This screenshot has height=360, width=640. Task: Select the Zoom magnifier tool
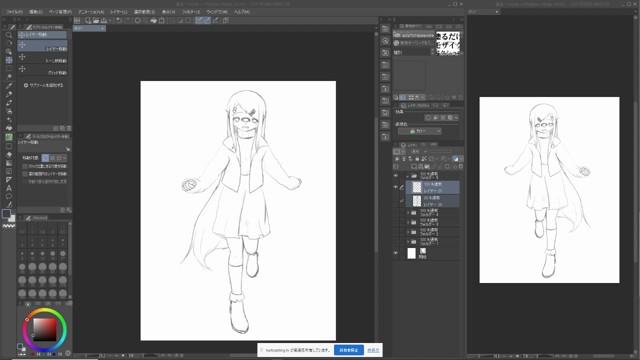point(9,35)
